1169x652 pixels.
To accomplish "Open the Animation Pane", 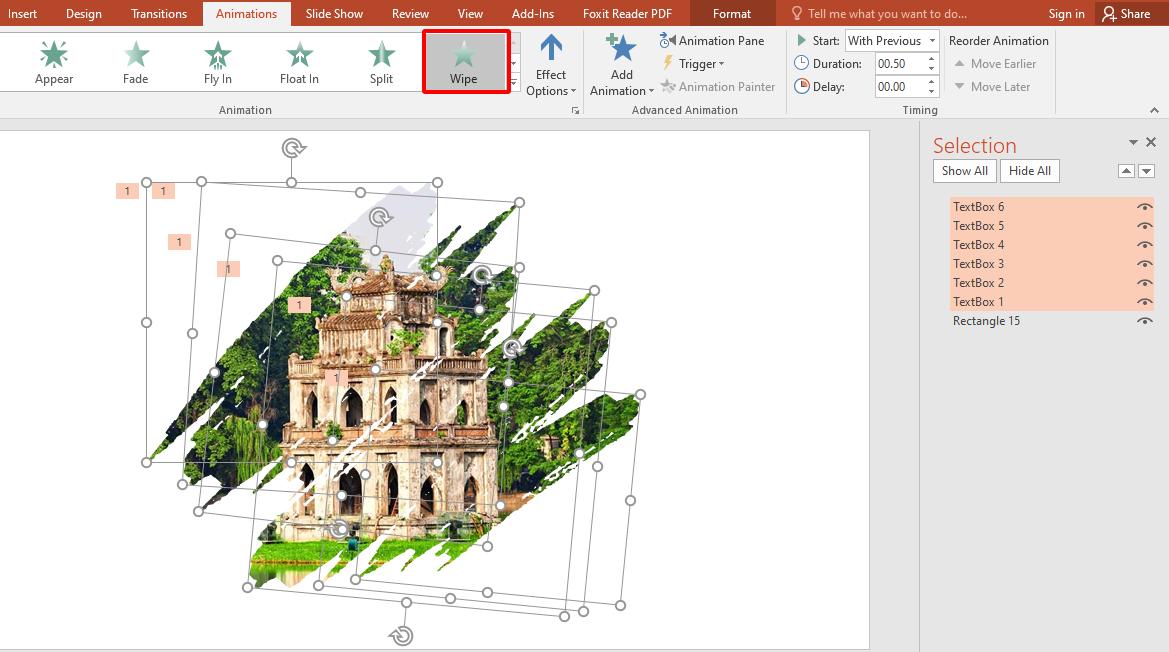I will click(x=712, y=40).
